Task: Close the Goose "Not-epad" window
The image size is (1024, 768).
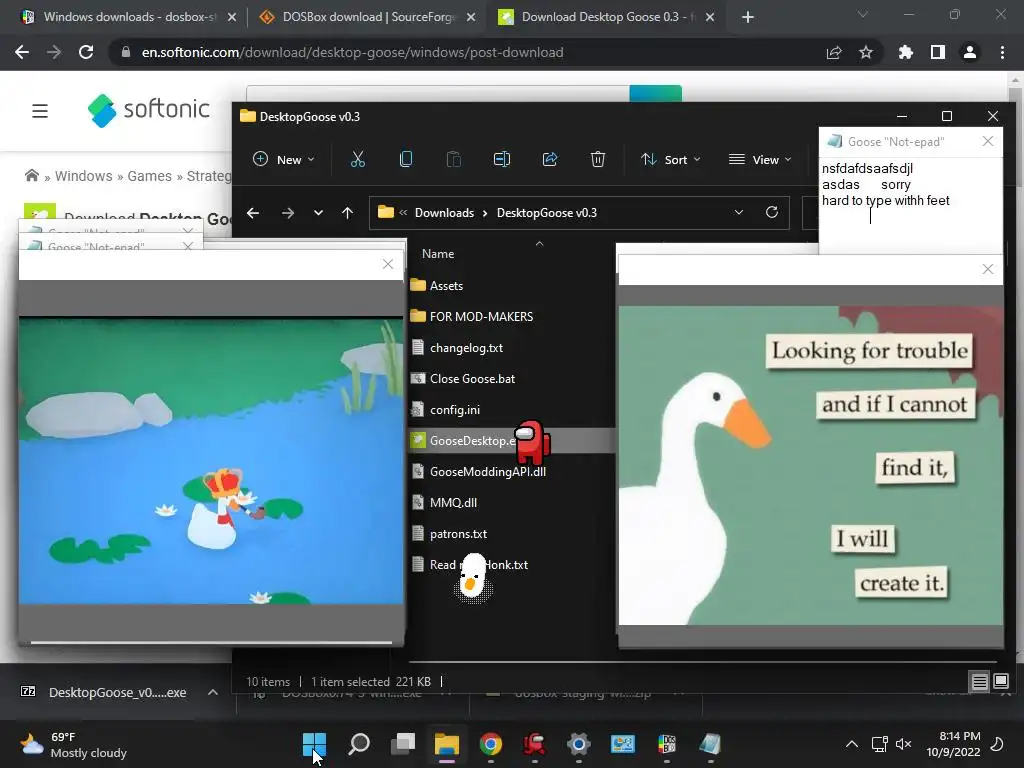Action: click(x=988, y=141)
